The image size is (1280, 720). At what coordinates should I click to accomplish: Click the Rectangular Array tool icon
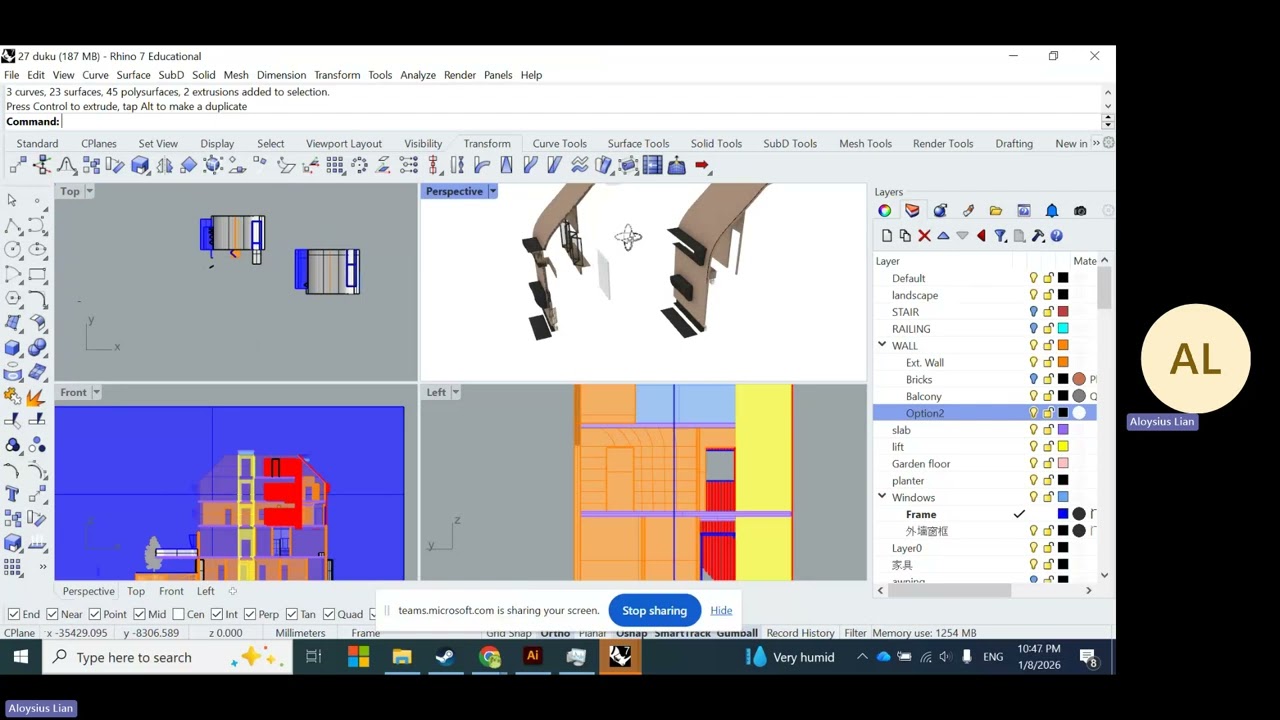pyautogui.click(x=336, y=166)
